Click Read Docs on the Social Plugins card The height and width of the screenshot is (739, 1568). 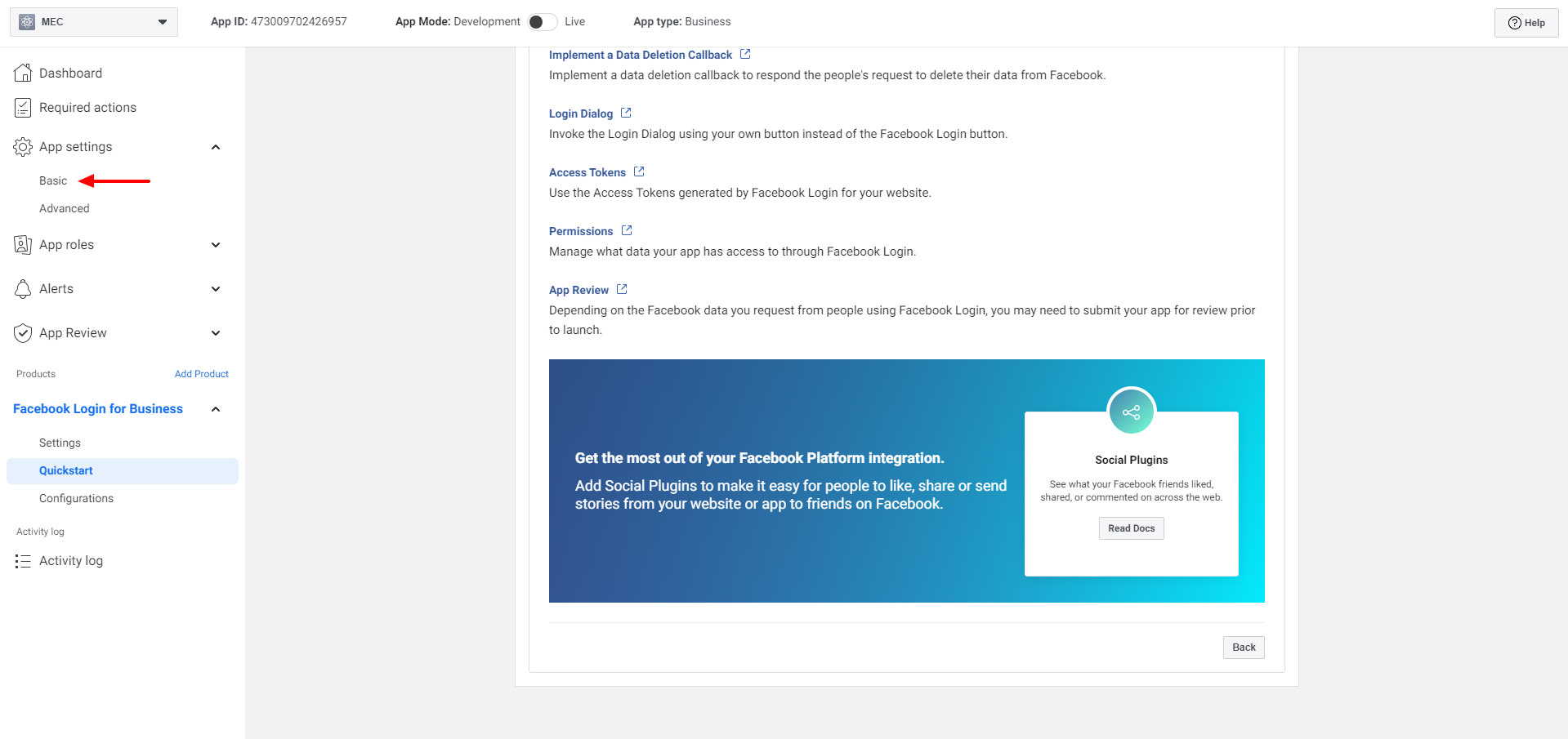[1131, 528]
